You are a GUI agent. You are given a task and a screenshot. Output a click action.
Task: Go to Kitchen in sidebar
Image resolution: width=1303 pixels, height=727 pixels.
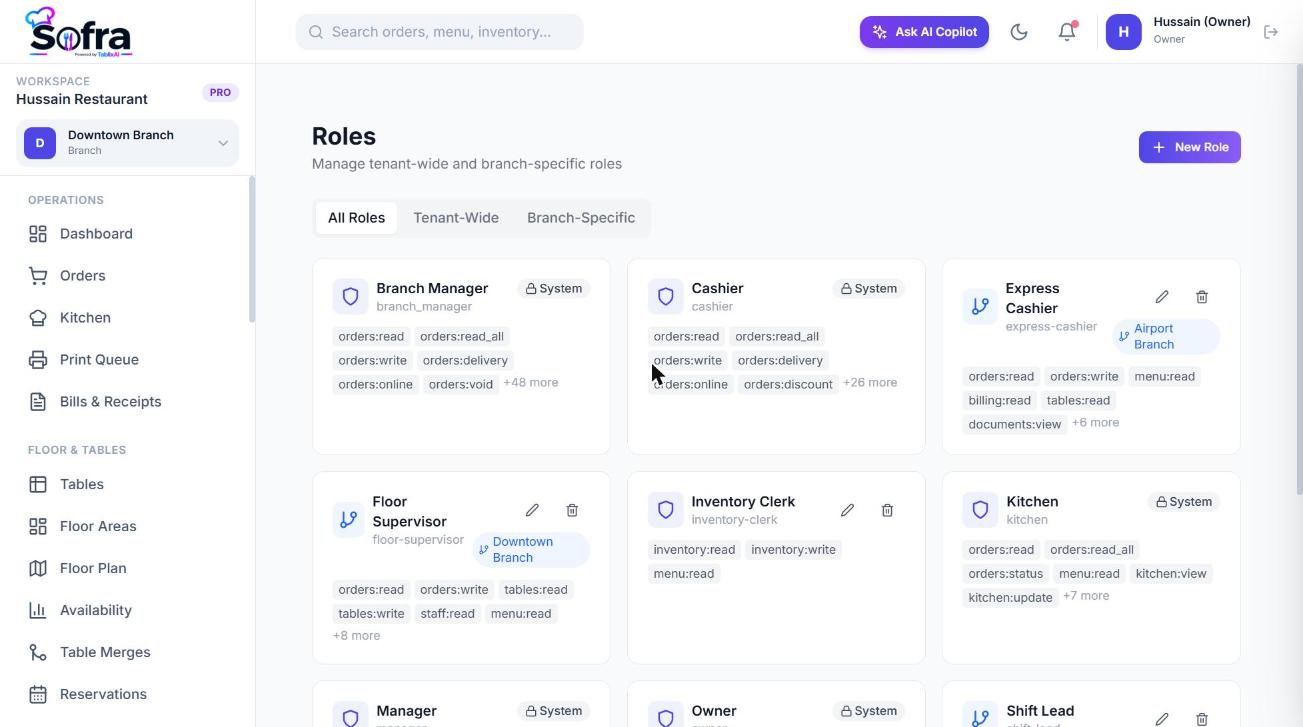click(127, 318)
